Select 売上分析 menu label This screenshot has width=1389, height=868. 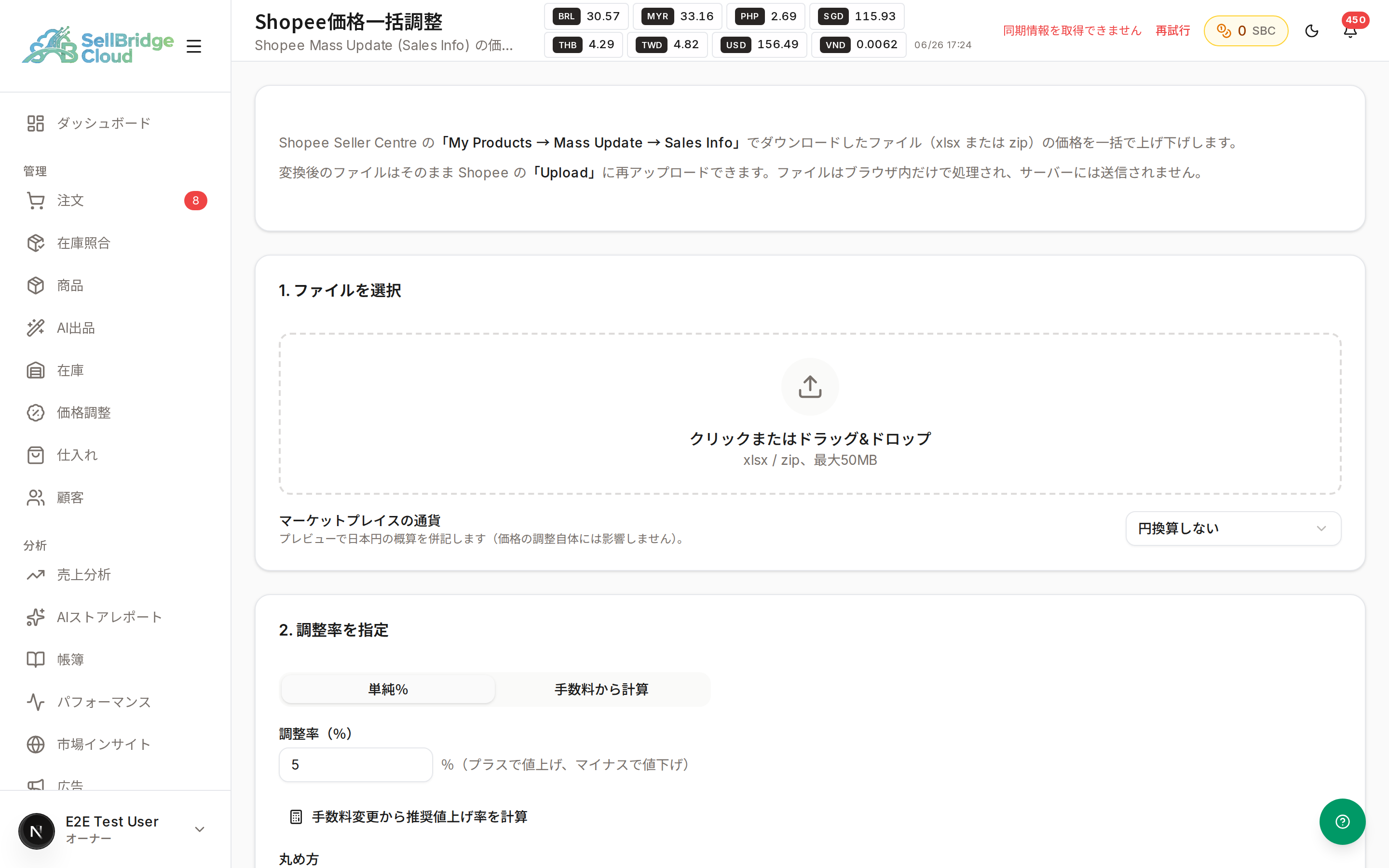[x=84, y=575]
